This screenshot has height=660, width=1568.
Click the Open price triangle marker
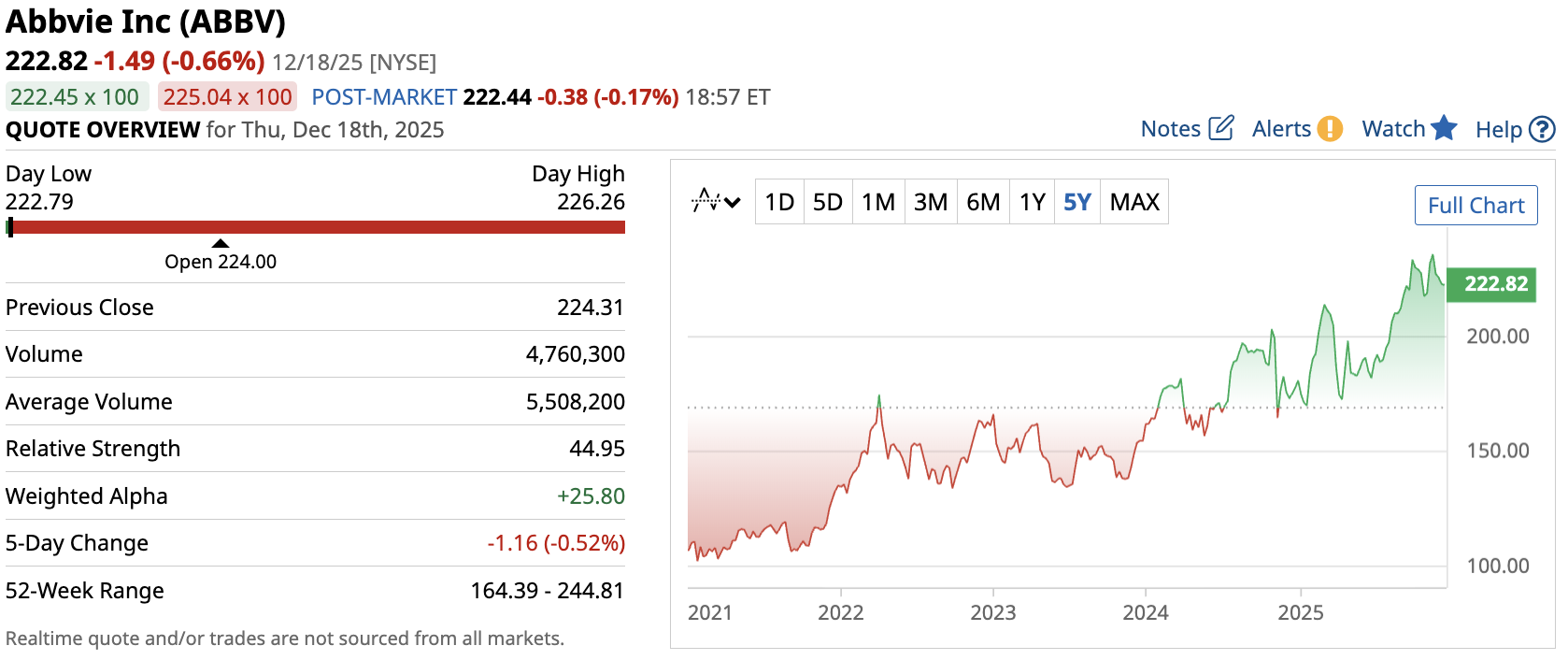click(221, 243)
